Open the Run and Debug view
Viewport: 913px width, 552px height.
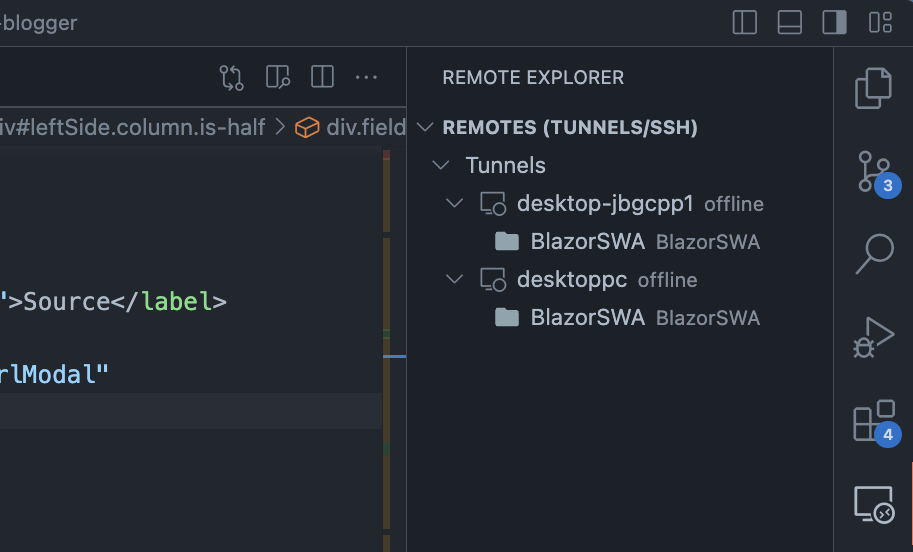click(x=873, y=337)
